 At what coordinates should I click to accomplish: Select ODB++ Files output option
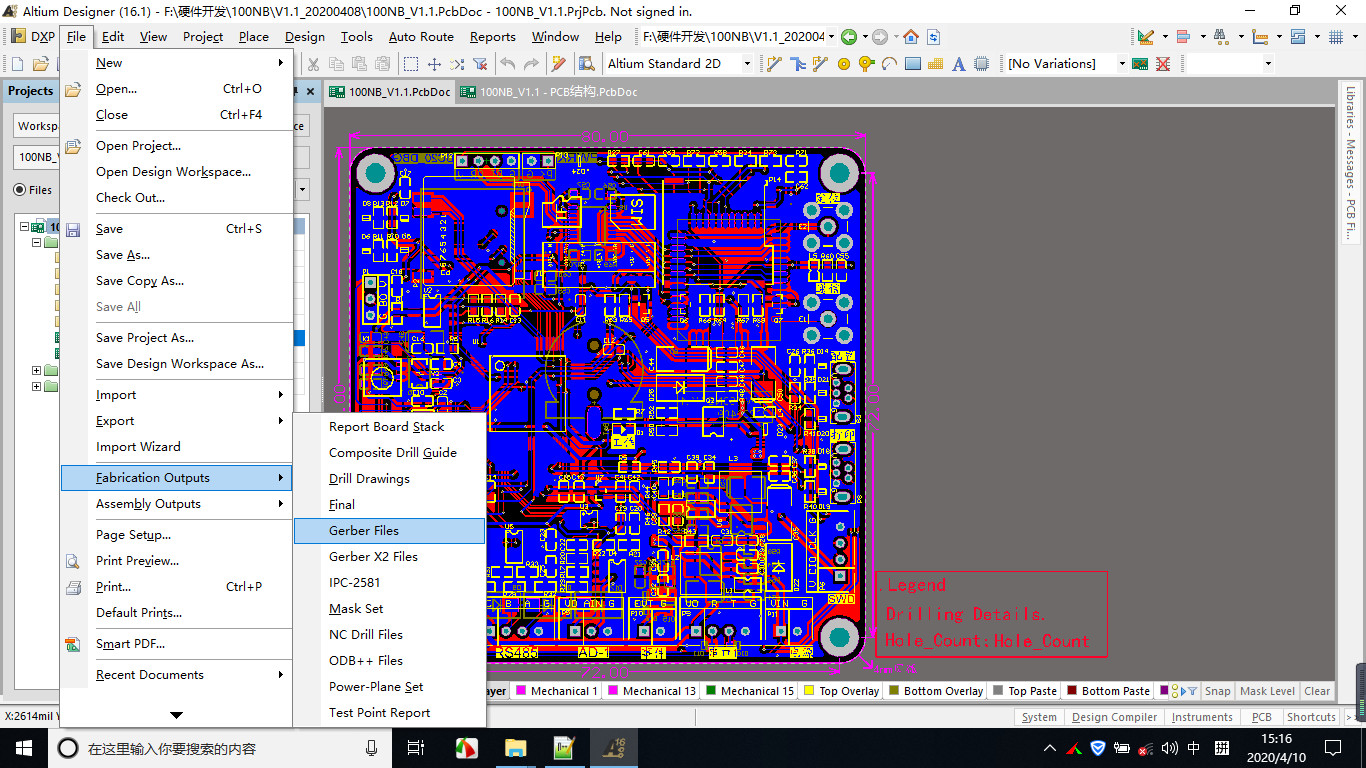tap(389, 661)
